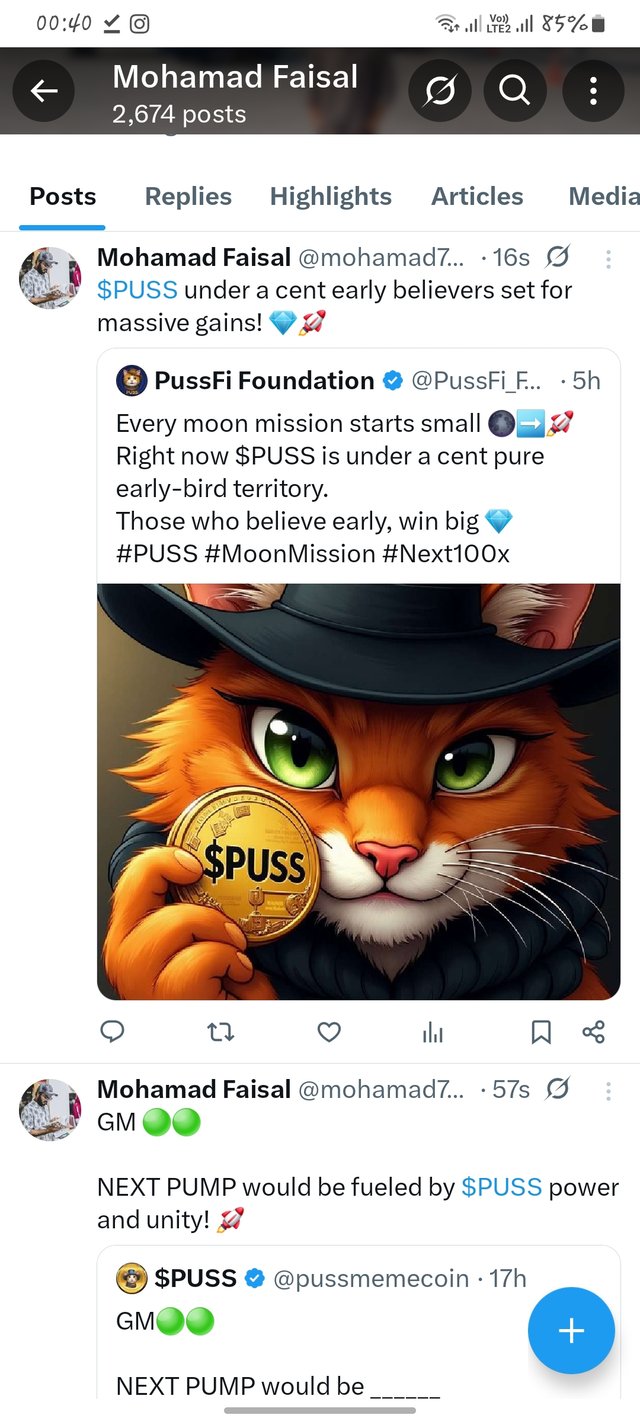Share the first post
Image resolution: width=640 pixels, height=1422 pixels.
(x=593, y=1031)
